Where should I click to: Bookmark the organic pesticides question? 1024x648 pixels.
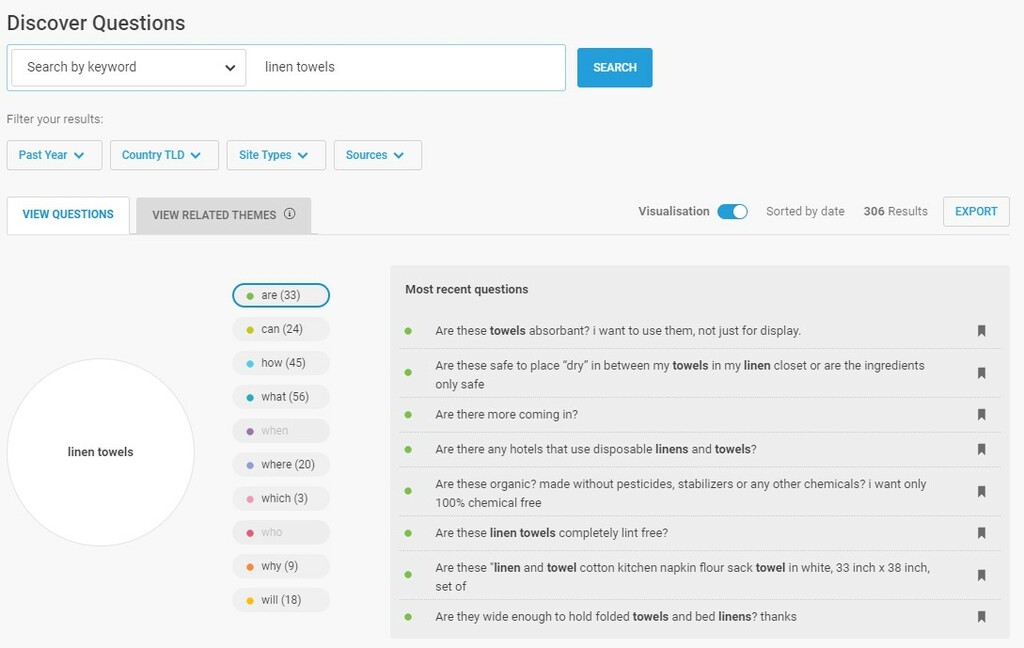click(x=981, y=492)
